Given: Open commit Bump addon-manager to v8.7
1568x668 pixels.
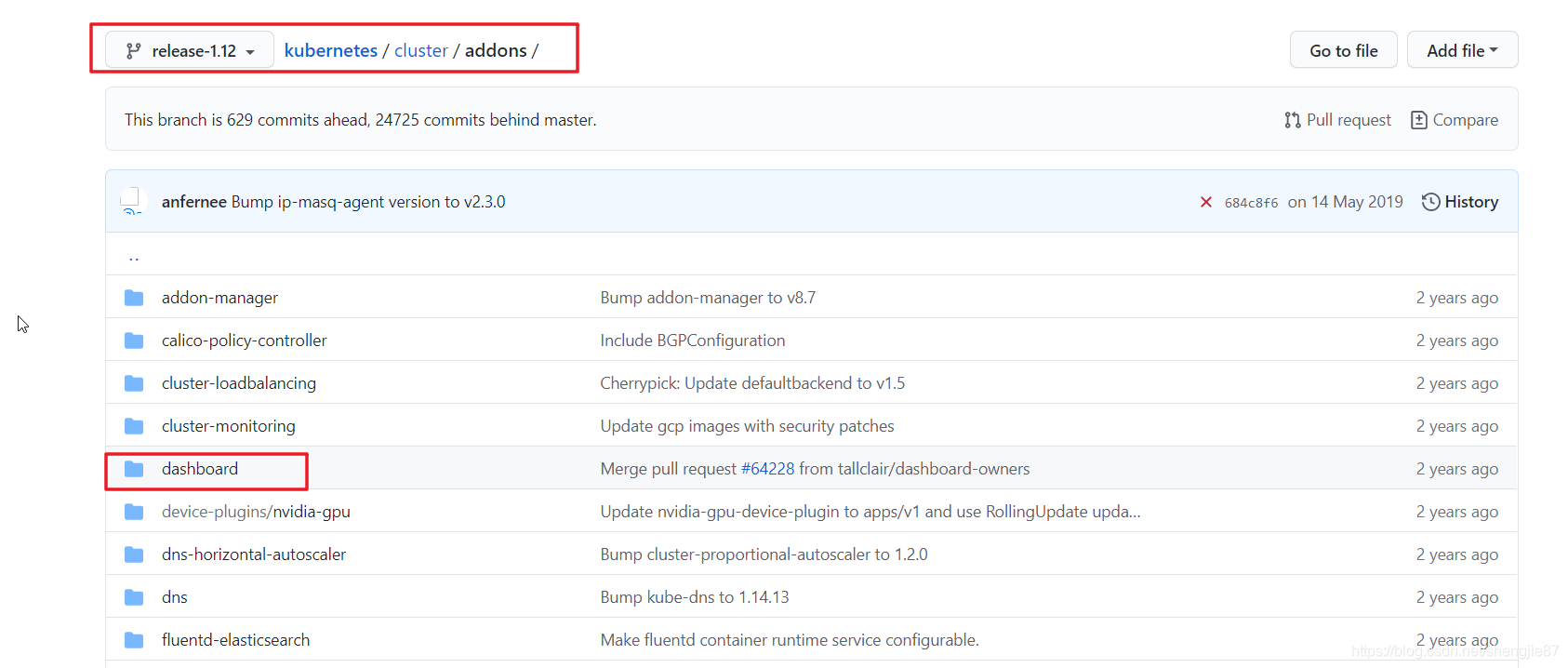Looking at the screenshot, I should click(x=708, y=298).
